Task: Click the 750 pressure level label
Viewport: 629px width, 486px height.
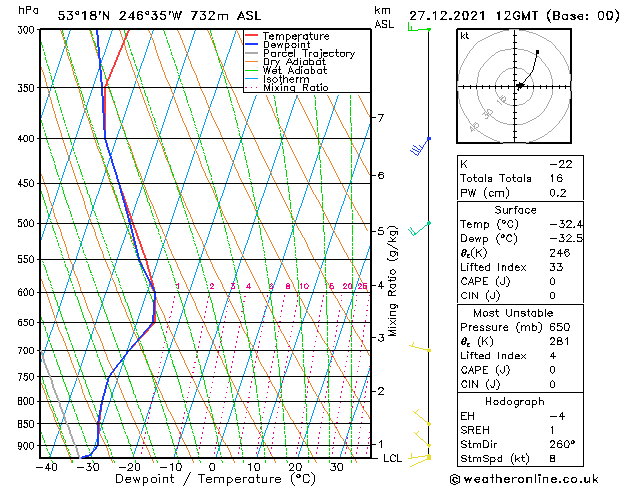Action: [x=28, y=377]
